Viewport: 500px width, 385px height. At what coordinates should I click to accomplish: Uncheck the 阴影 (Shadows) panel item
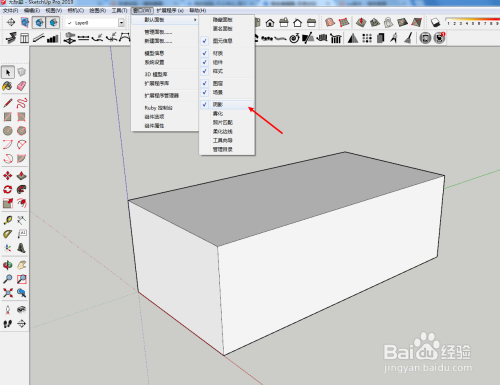click(227, 105)
